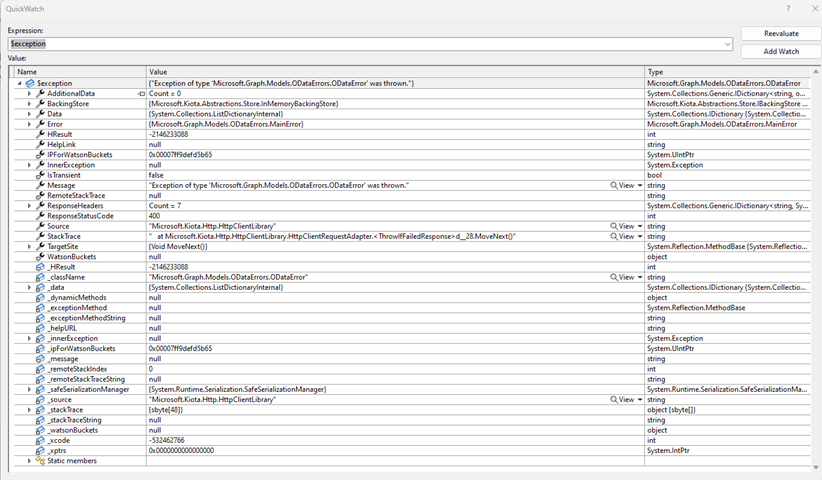
Task: Expand the Static members node
Action: [29, 461]
